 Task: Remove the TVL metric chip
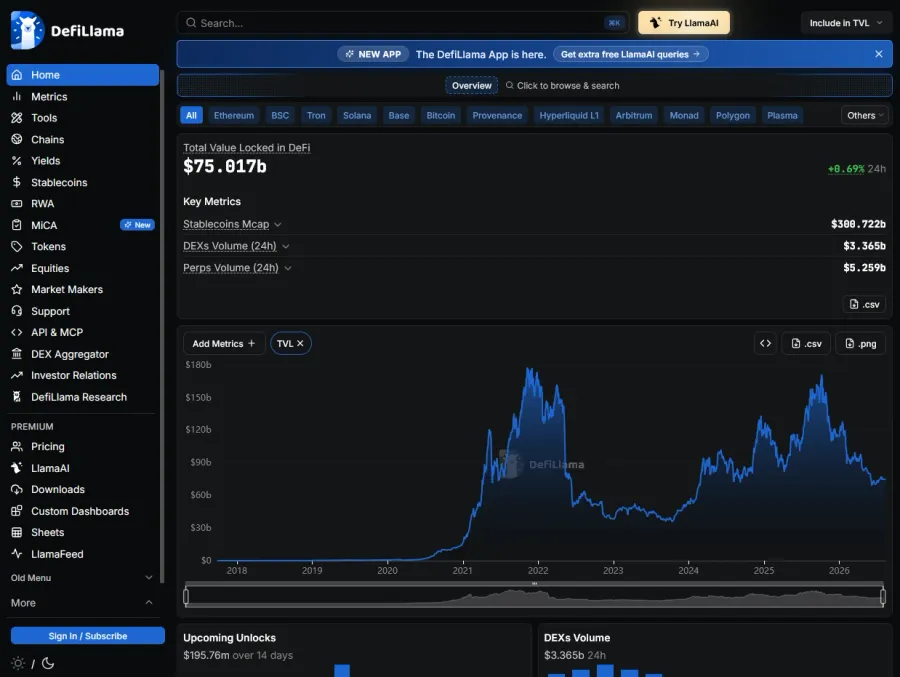point(300,343)
